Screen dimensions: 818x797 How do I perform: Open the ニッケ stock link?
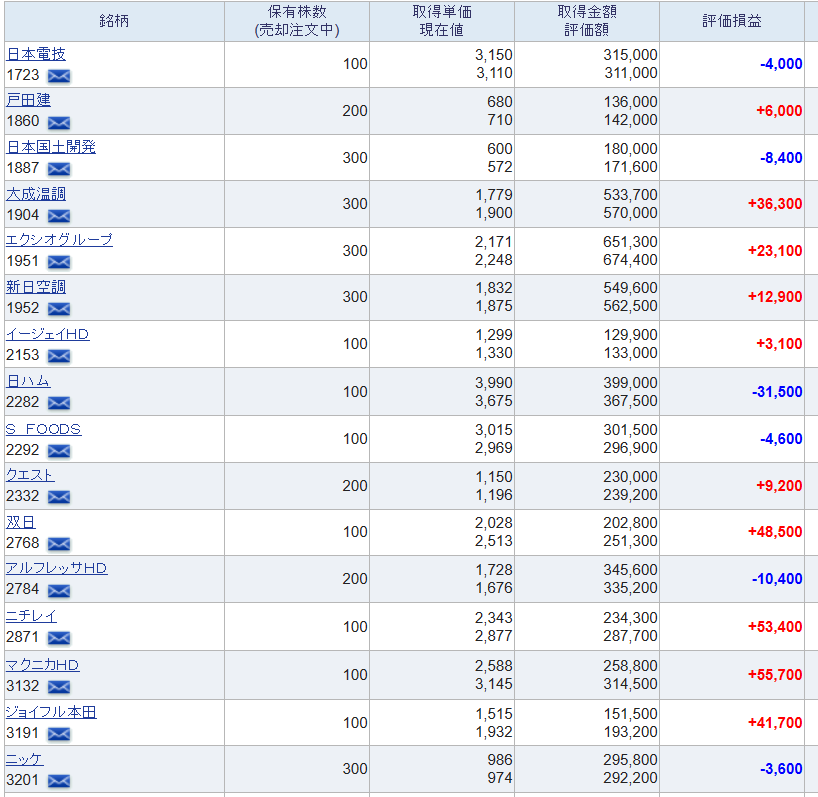(25, 759)
